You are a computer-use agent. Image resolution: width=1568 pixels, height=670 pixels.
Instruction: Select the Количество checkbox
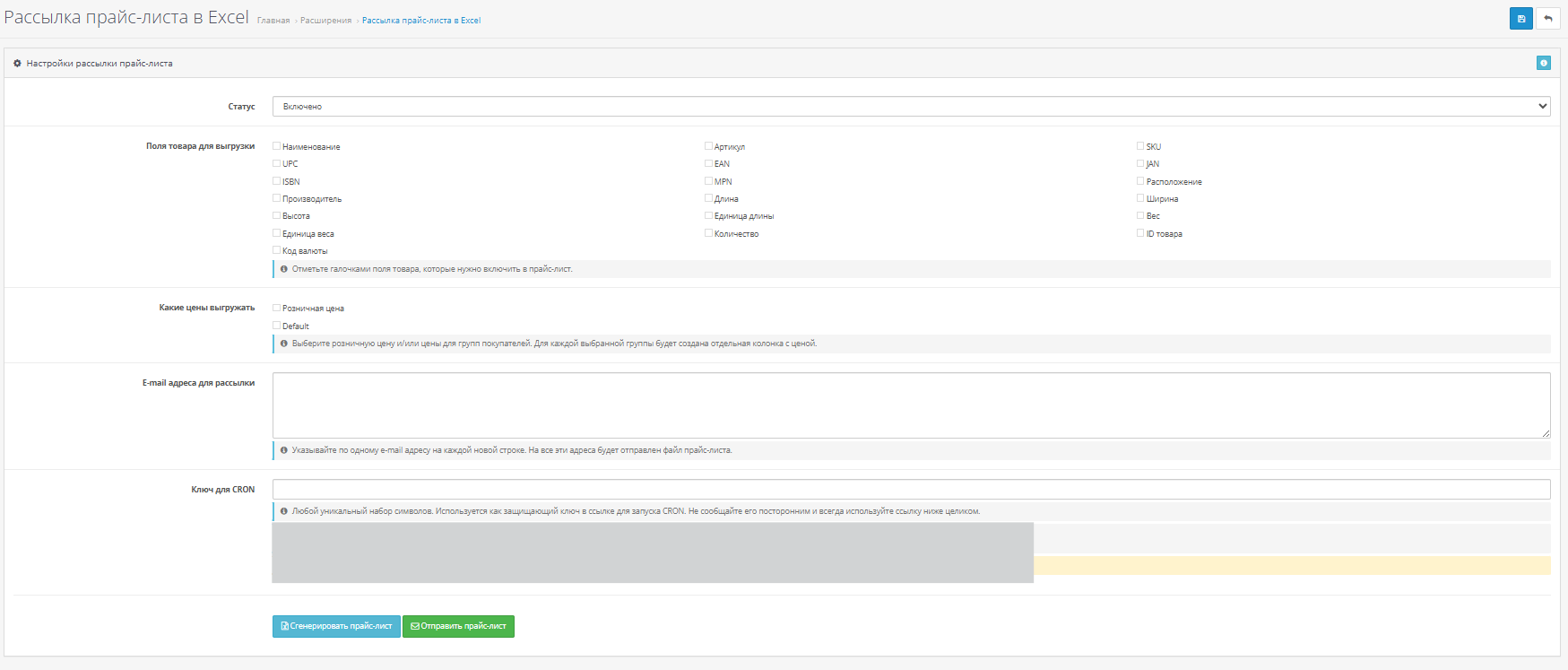(x=708, y=233)
